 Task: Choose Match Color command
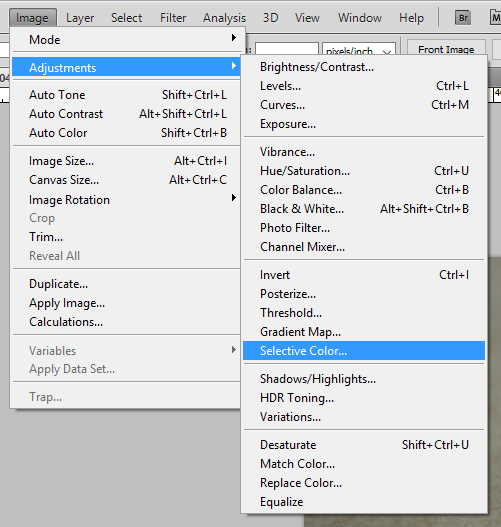pos(364,464)
